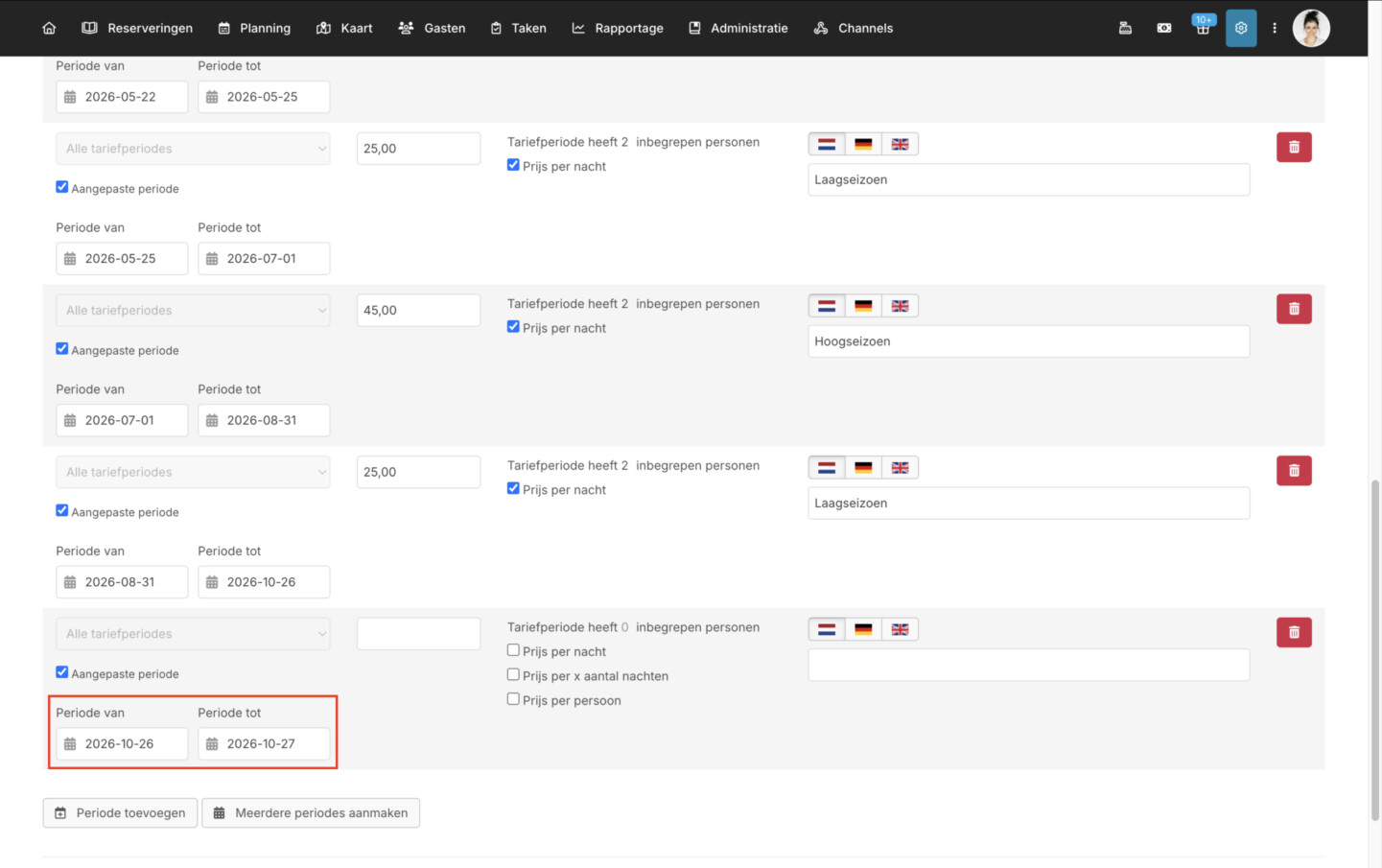Select the Dutch flag above the empty name field
This screenshot has width=1382, height=868.
(827, 629)
